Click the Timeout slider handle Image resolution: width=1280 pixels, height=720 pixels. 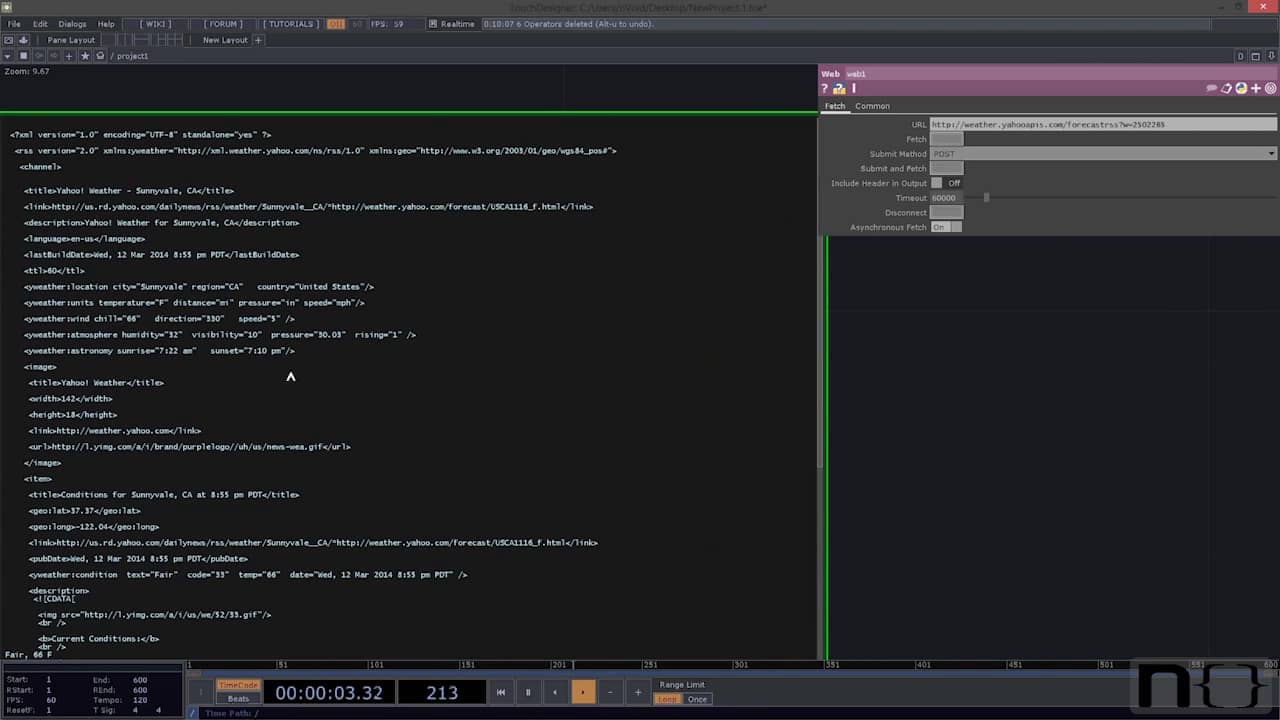(x=986, y=198)
